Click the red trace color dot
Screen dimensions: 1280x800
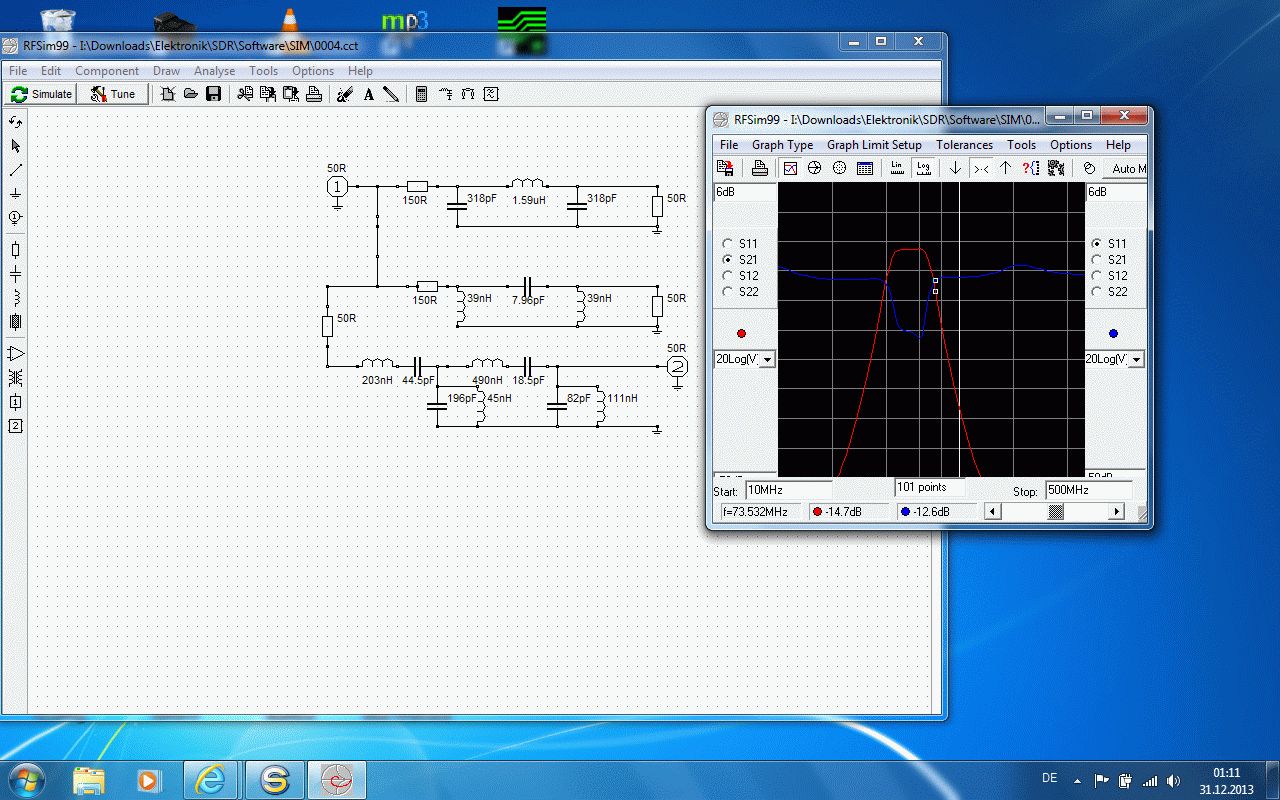(741, 333)
